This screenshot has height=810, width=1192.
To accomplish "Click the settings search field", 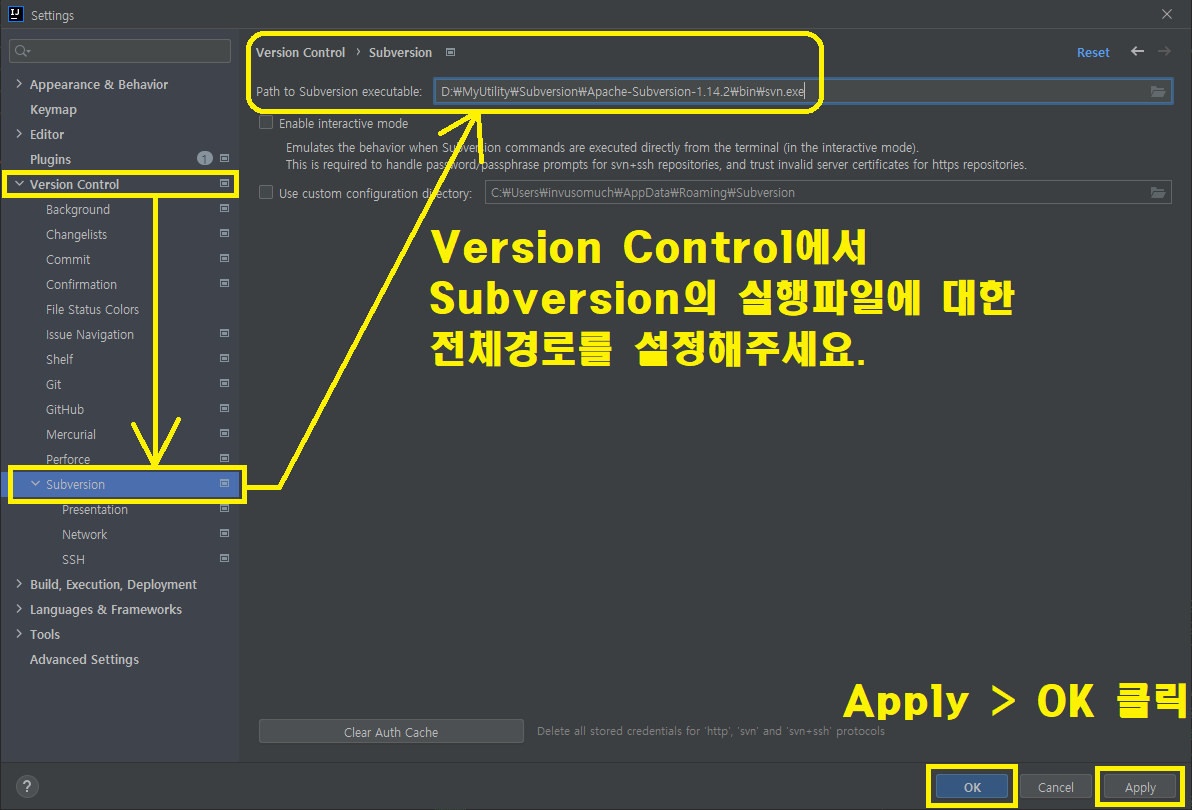I will pyautogui.click(x=120, y=50).
